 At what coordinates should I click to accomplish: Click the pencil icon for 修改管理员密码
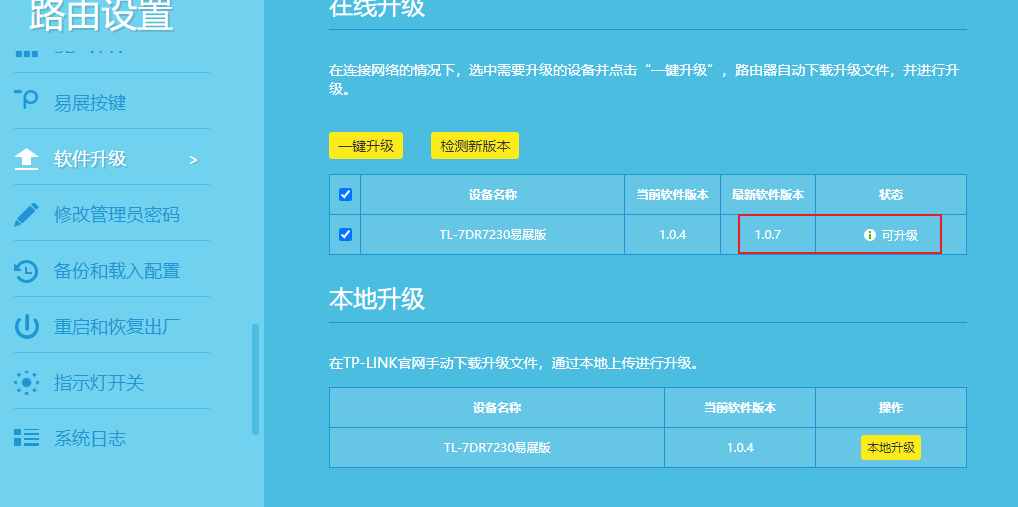pos(26,214)
